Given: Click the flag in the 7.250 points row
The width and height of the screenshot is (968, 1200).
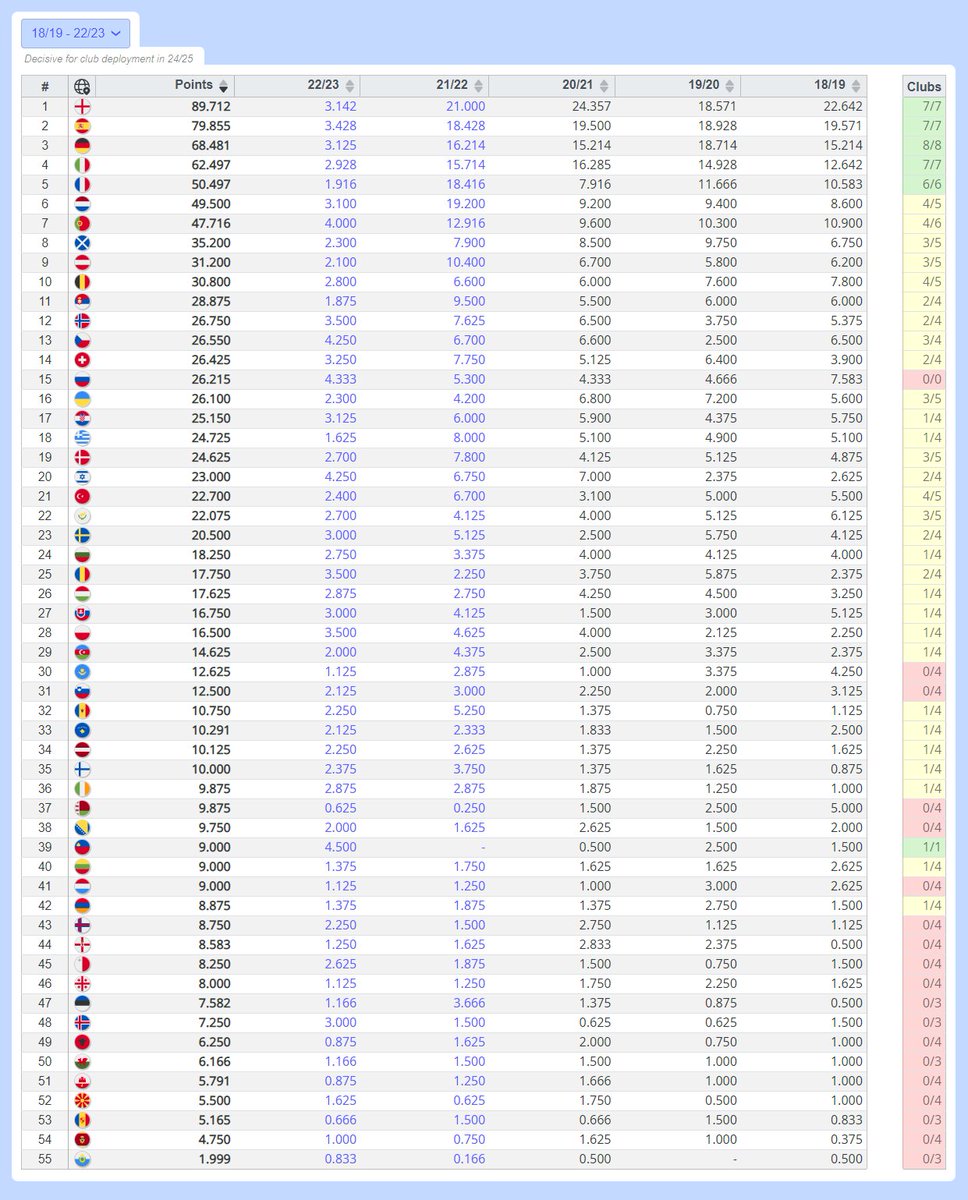Looking at the screenshot, I should coord(82,1023).
